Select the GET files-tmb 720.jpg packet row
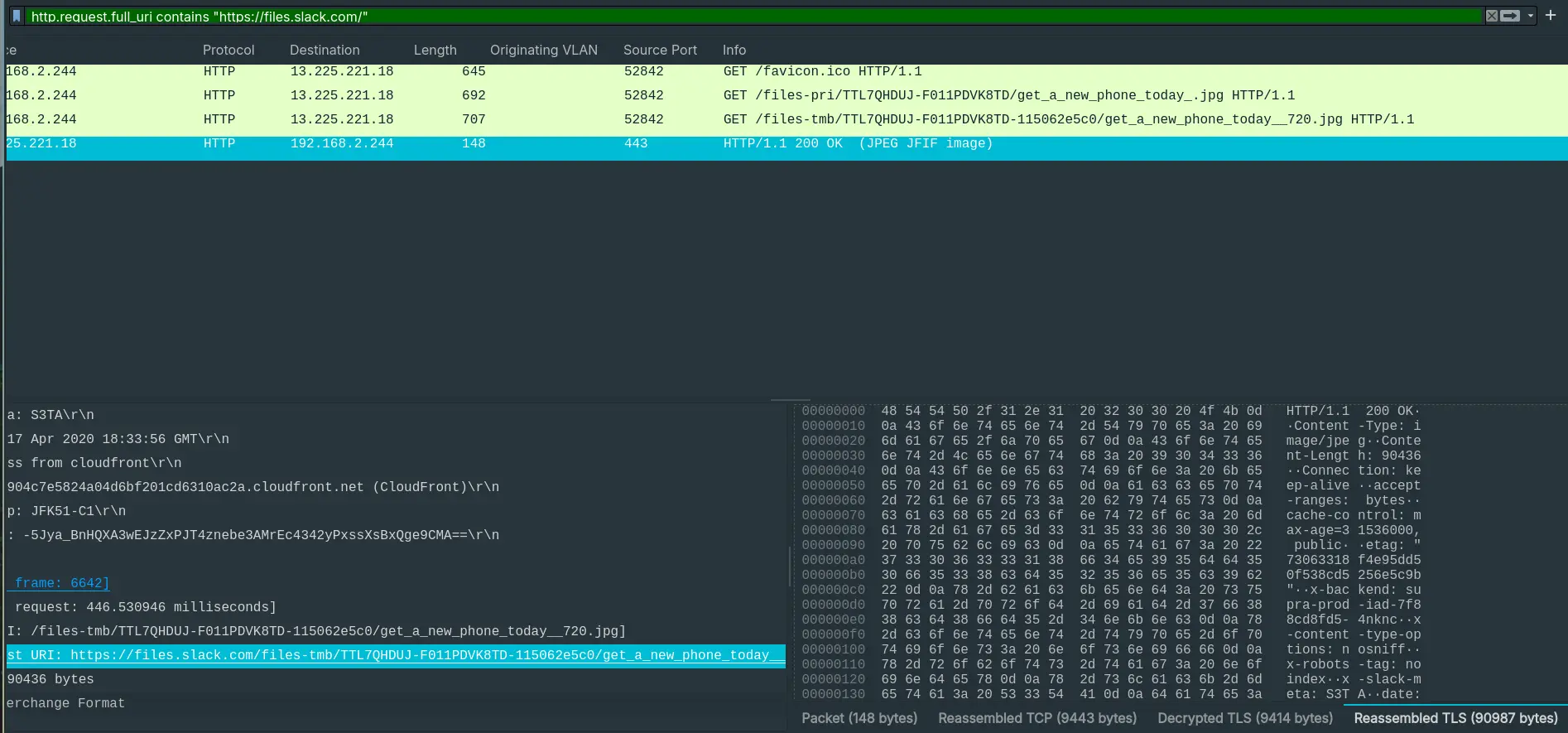The width and height of the screenshot is (1568, 733). pyautogui.click(x=1067, y=119)
